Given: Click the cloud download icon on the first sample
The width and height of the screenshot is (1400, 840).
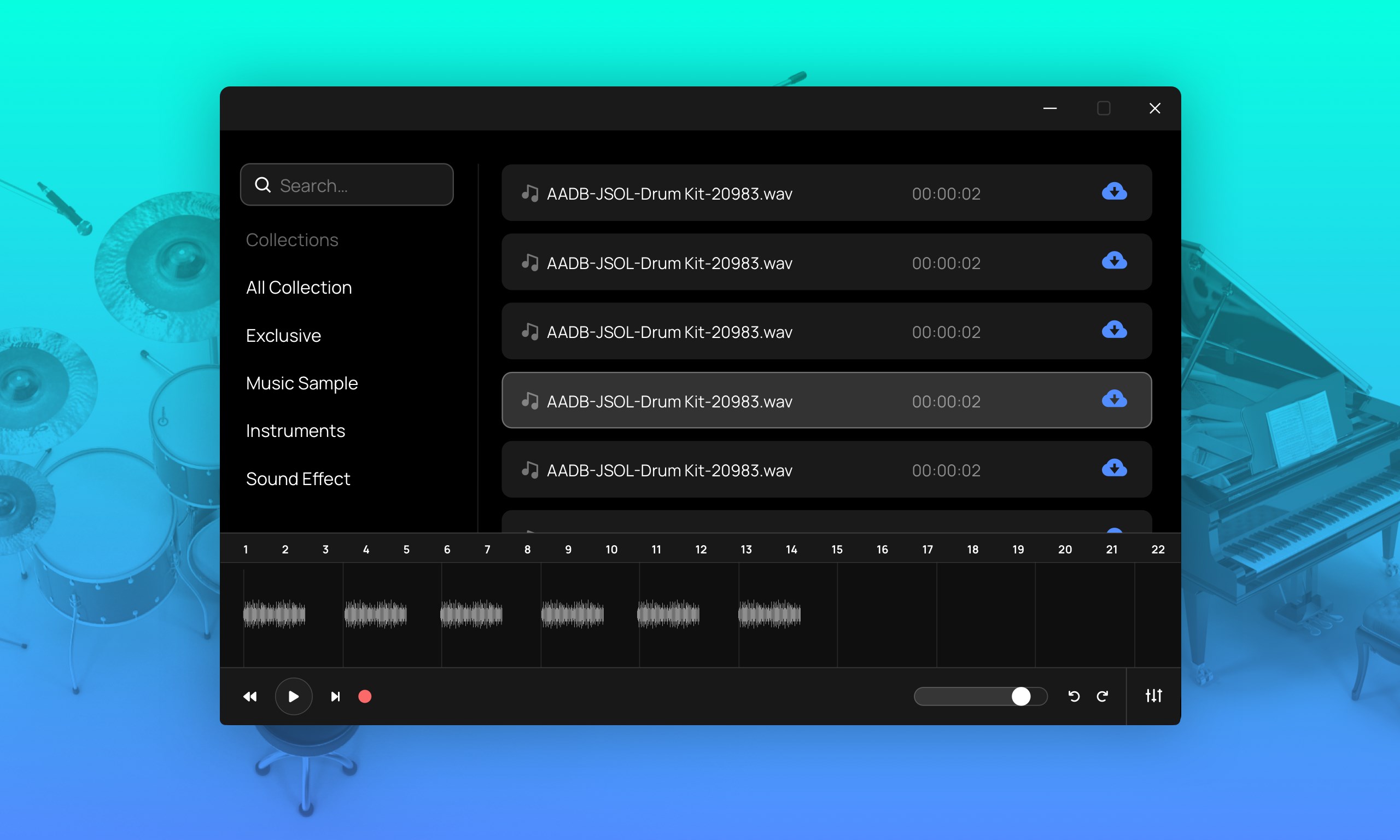Looking at the screenshot, I should [1113, 192].
